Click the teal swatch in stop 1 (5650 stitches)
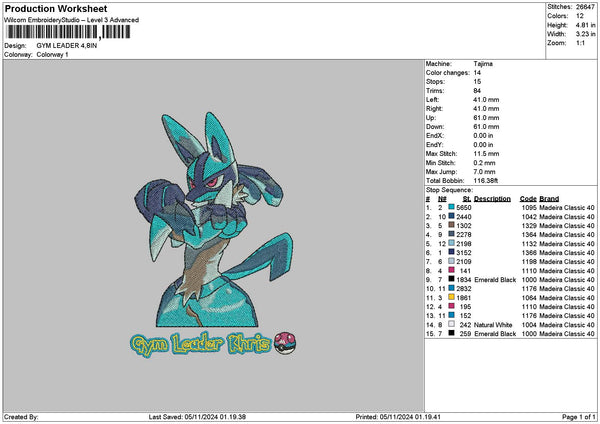 [452, 207]
